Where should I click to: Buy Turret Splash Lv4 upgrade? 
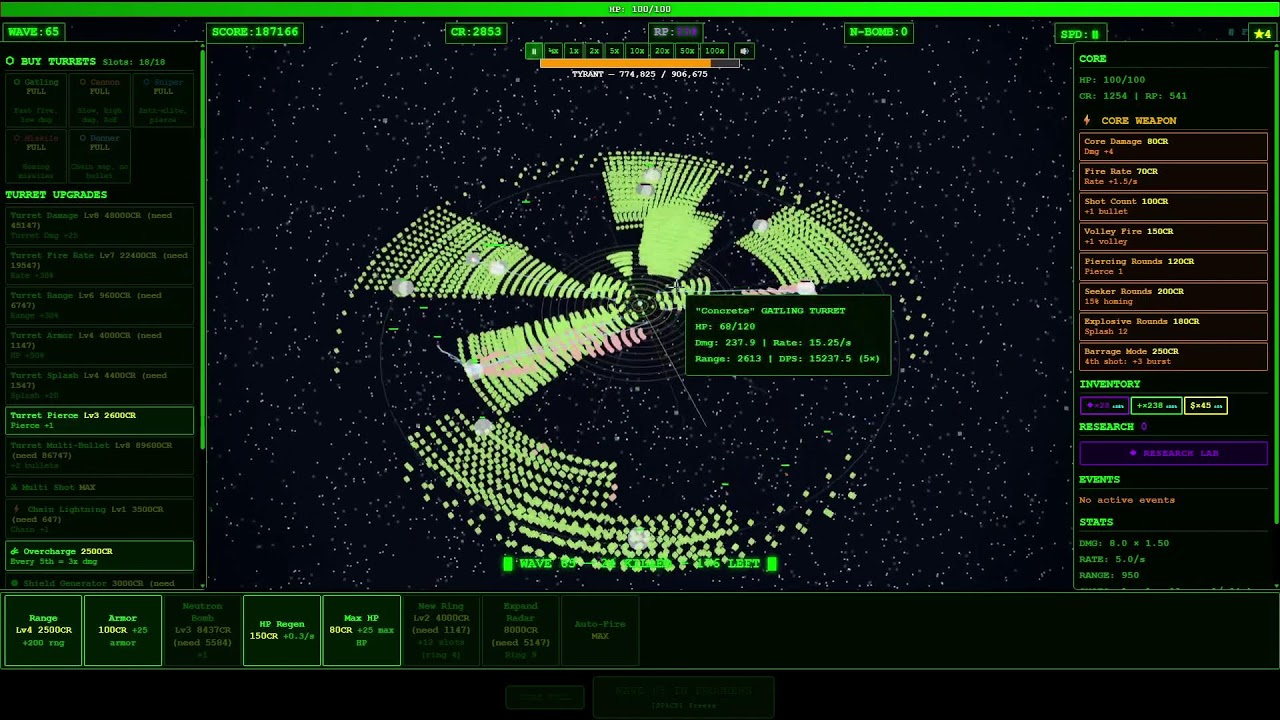pos(99,385)
